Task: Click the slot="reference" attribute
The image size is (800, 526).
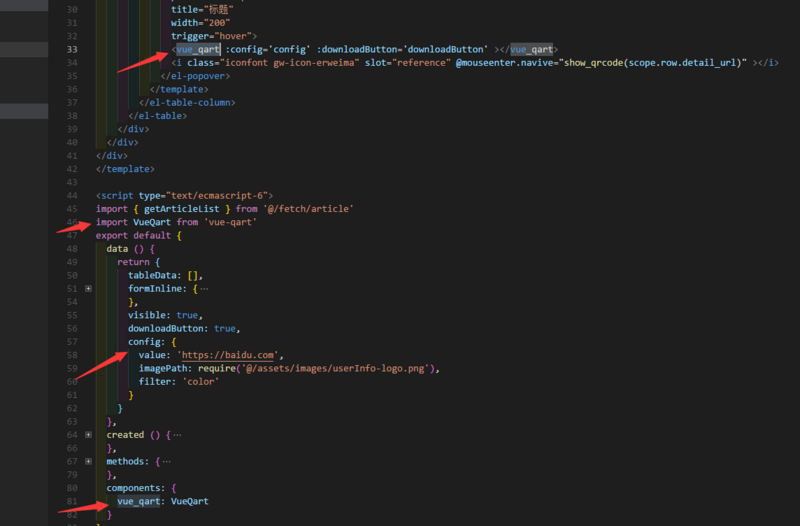Action: tap(408, 63)
